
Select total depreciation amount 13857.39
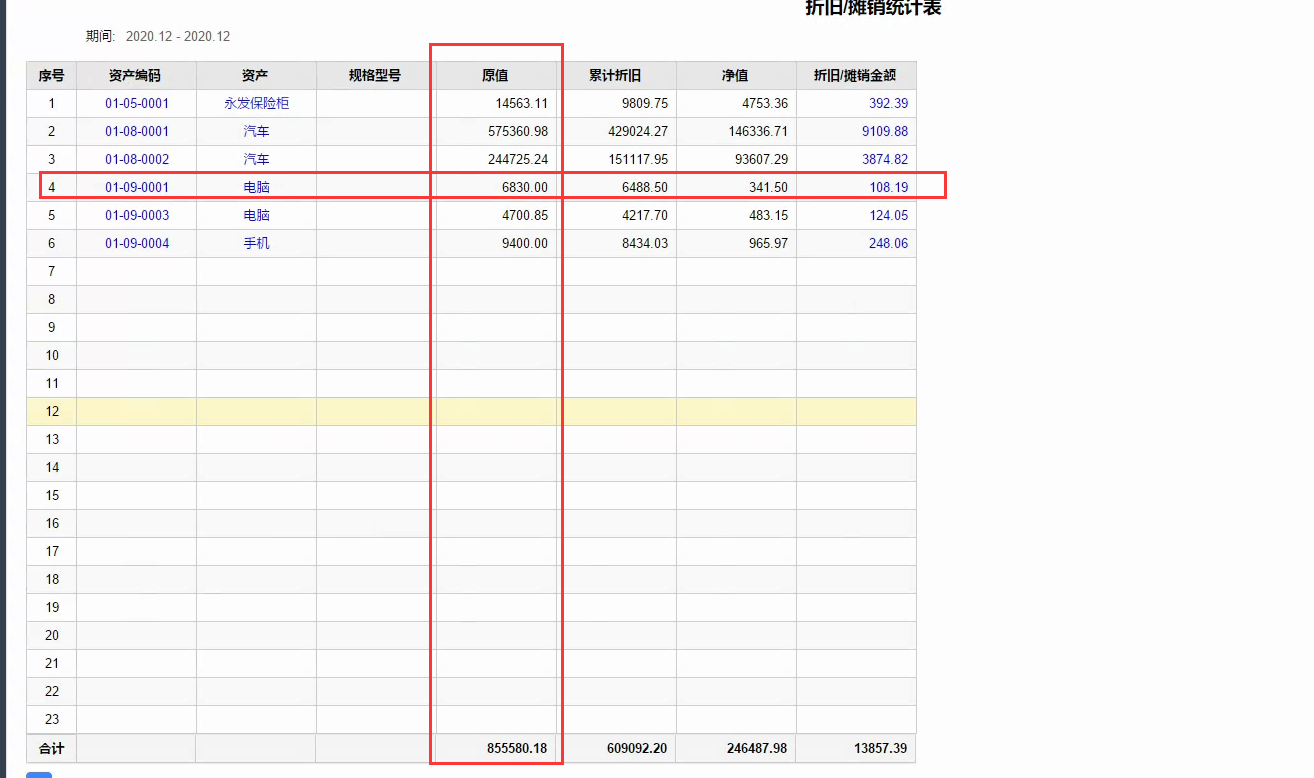tap(856, 748)
